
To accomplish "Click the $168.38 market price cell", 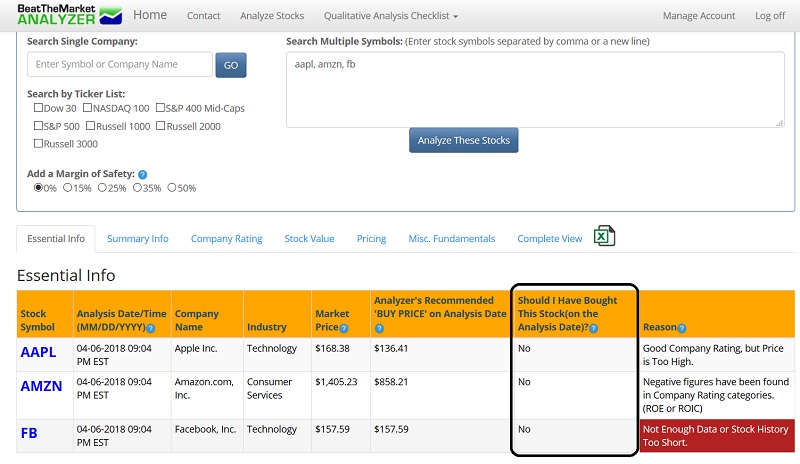I will pos(341,354).
